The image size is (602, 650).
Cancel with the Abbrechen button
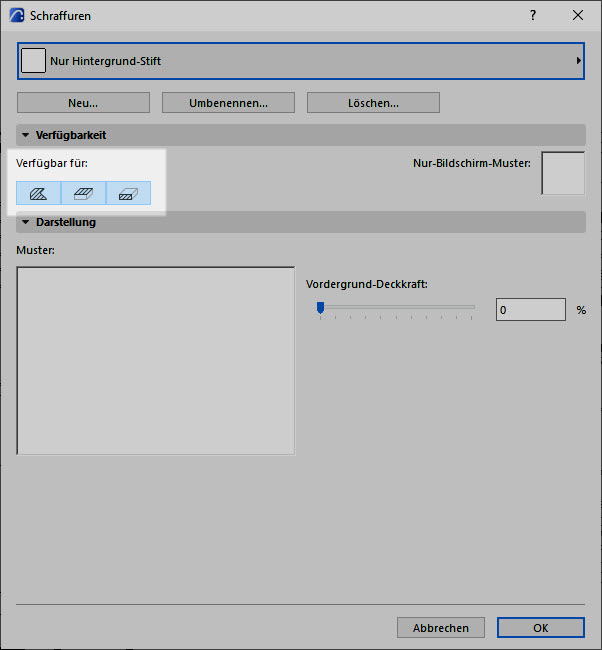point(441,628)
